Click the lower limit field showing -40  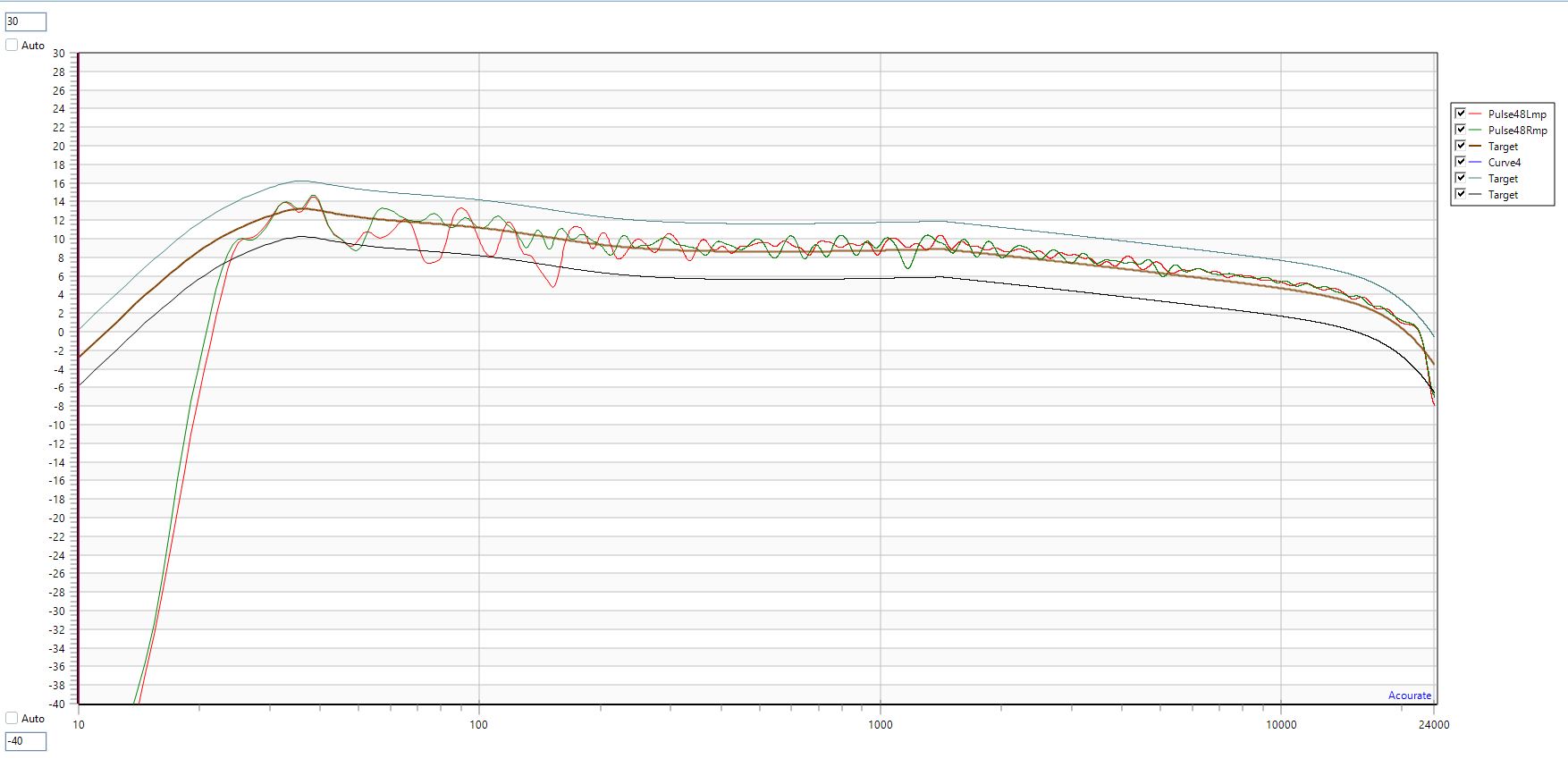(25, 741)
